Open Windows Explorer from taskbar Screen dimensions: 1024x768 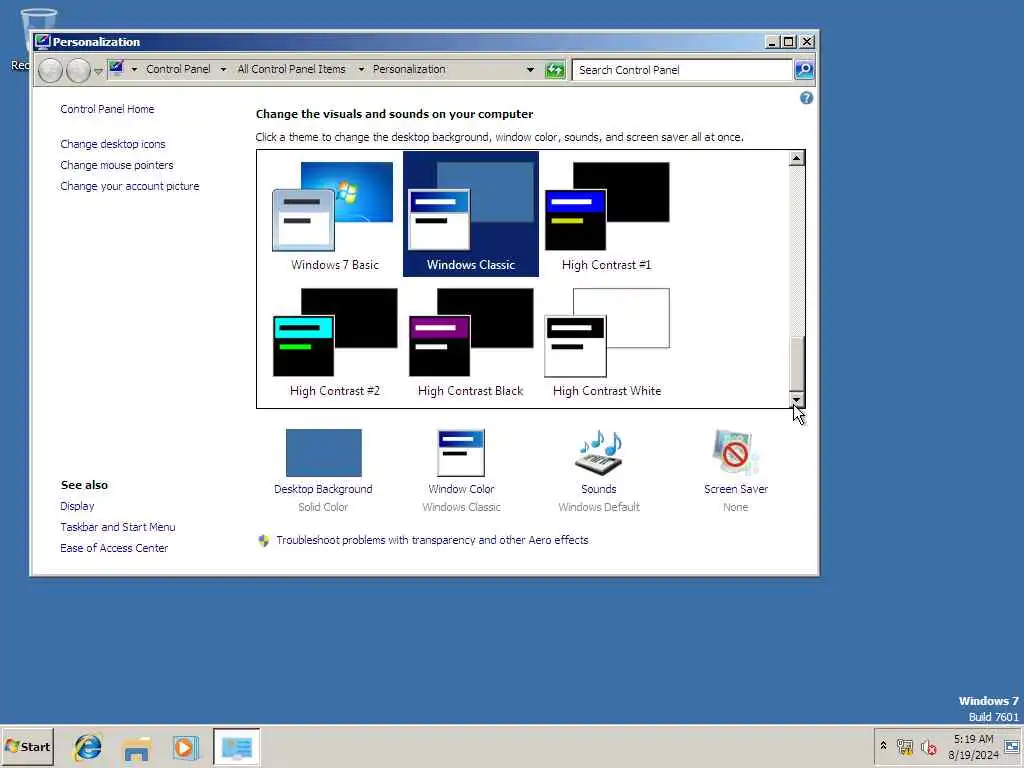point(136,748)
